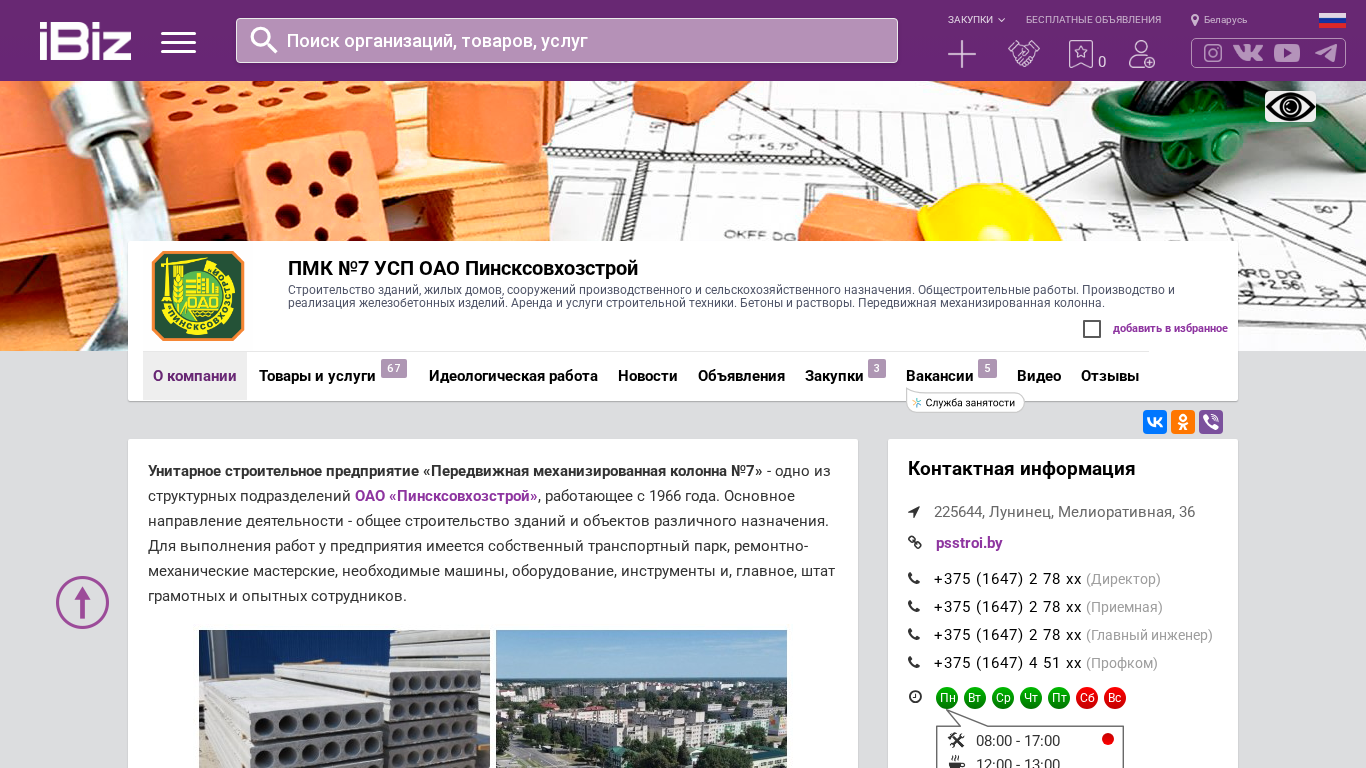The width and height of the screenshot is (1366, 768).
Task: Click phone icon beside Профком number
Action: [914, 663]
